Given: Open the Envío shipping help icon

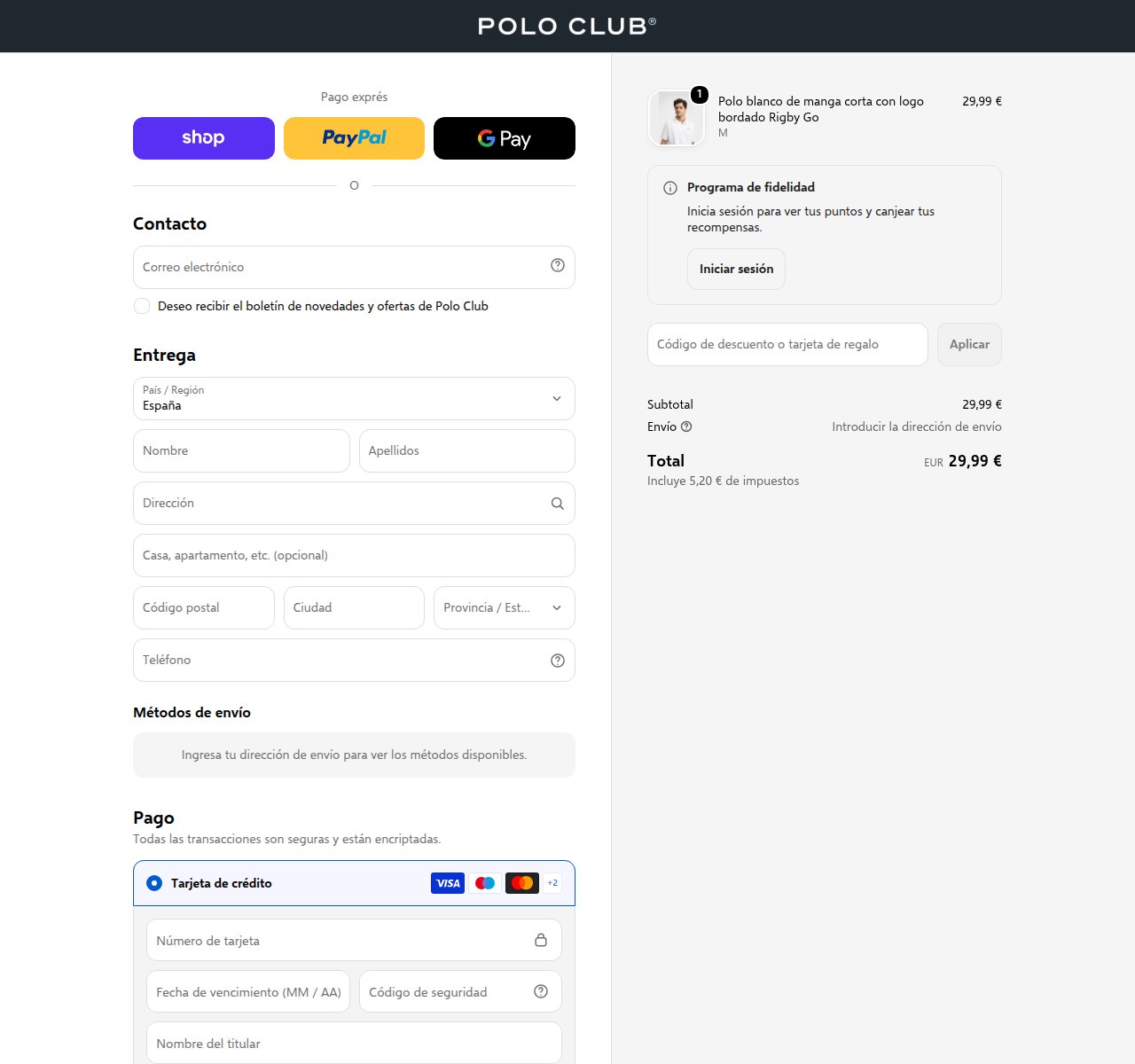Looking at the screenshot, I should click(x=686, y=426).
